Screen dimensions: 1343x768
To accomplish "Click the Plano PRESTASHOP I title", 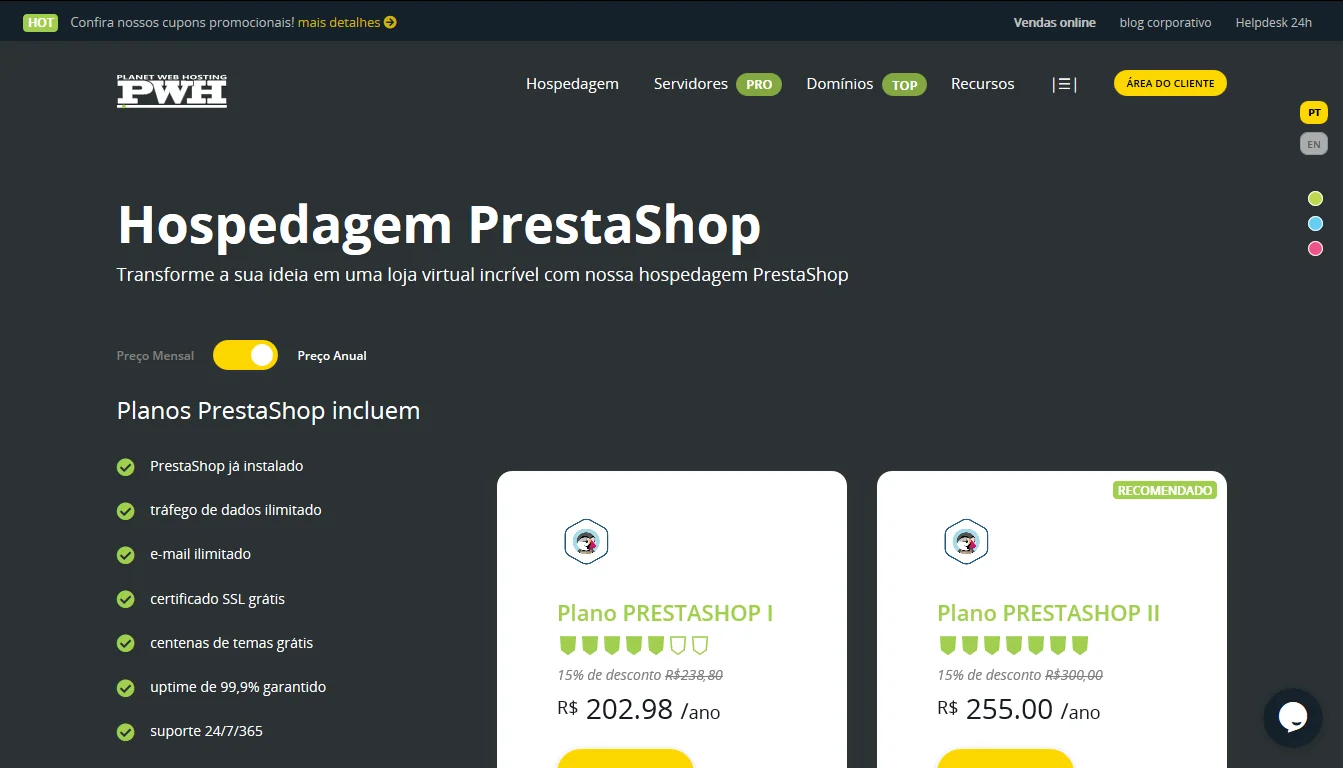I will point(665,613).
